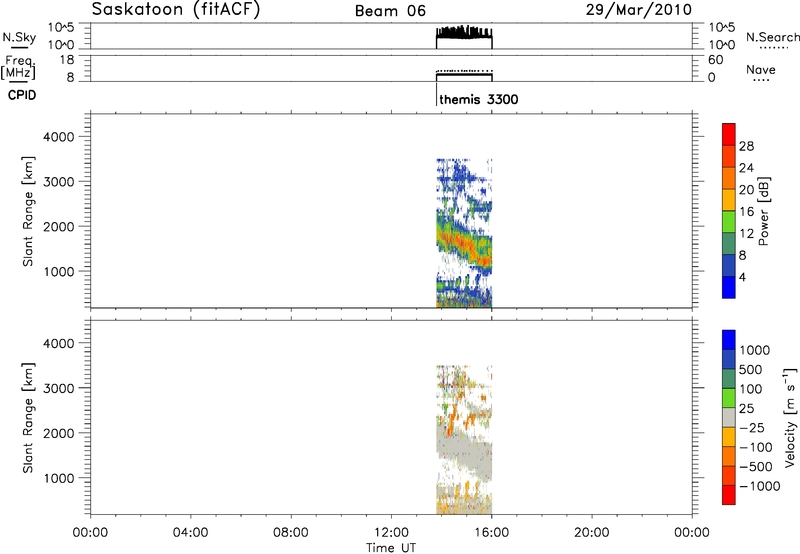Click the 'Nave' legend label
Image resolution: width=800 pixels, height=554 pixels.
761,69
